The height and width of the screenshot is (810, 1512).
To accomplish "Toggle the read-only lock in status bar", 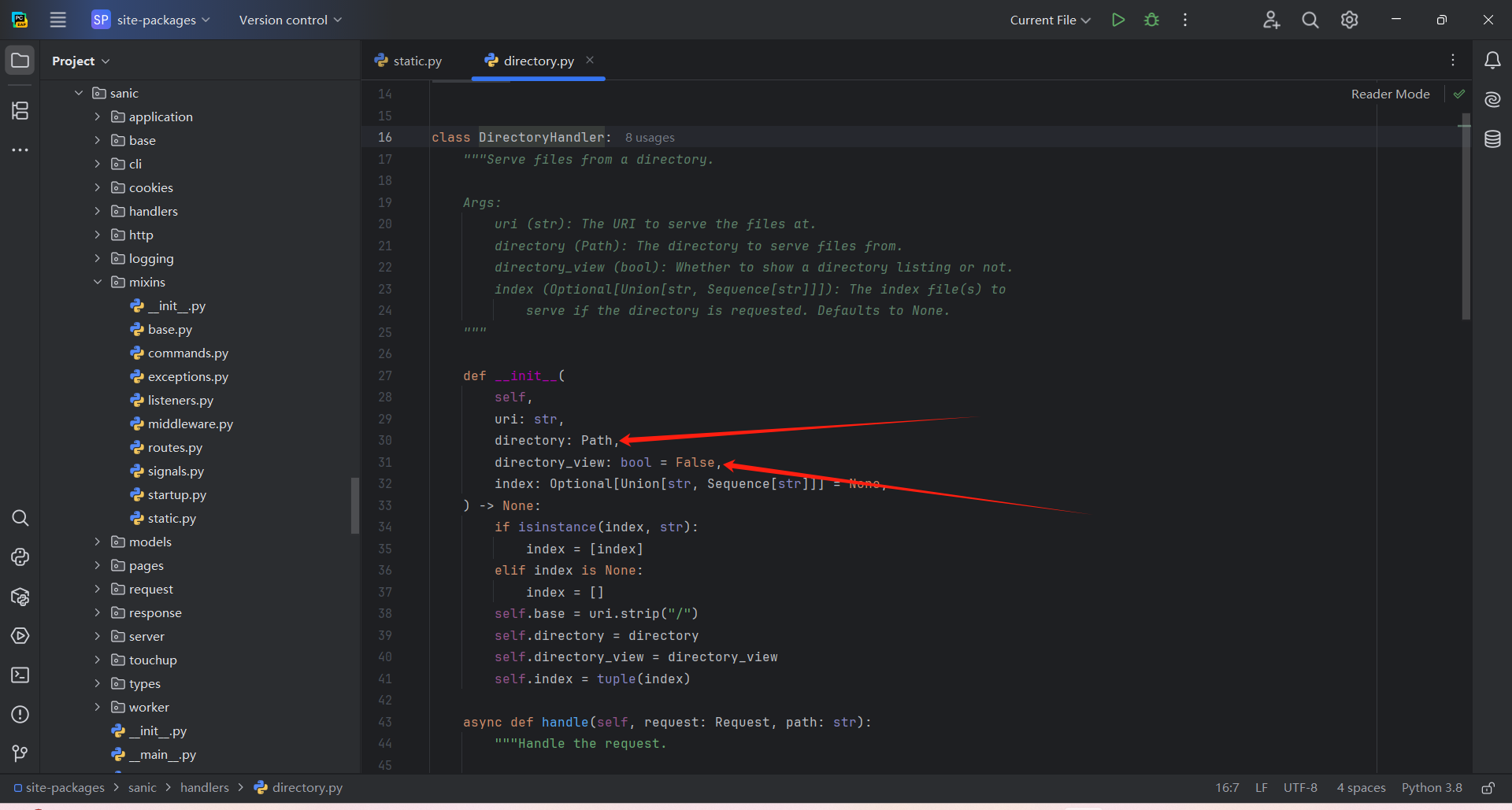I will [x=1488, y=788].
